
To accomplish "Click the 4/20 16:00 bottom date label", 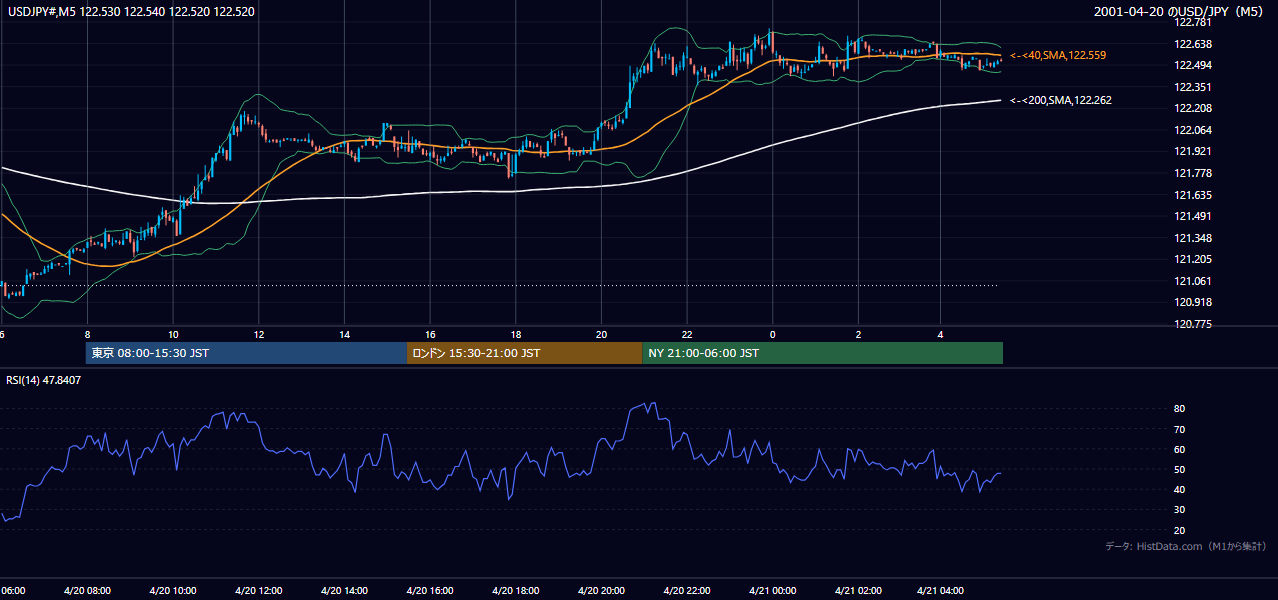I will coord(430,591).
